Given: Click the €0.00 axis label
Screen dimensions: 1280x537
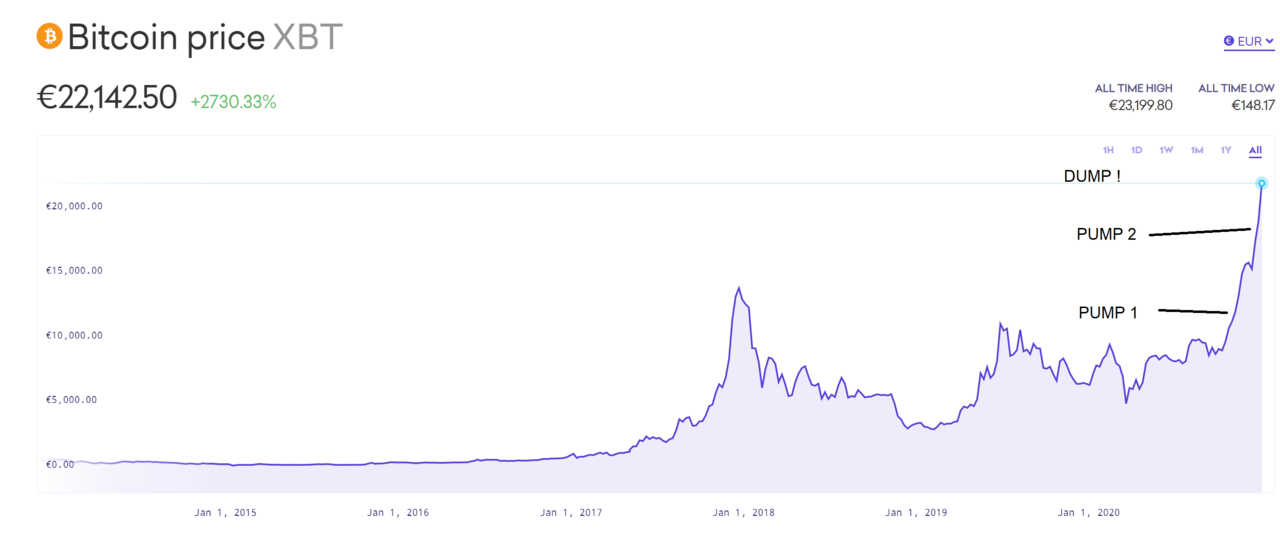Looking at the screenshot, I should click(60, 464).
